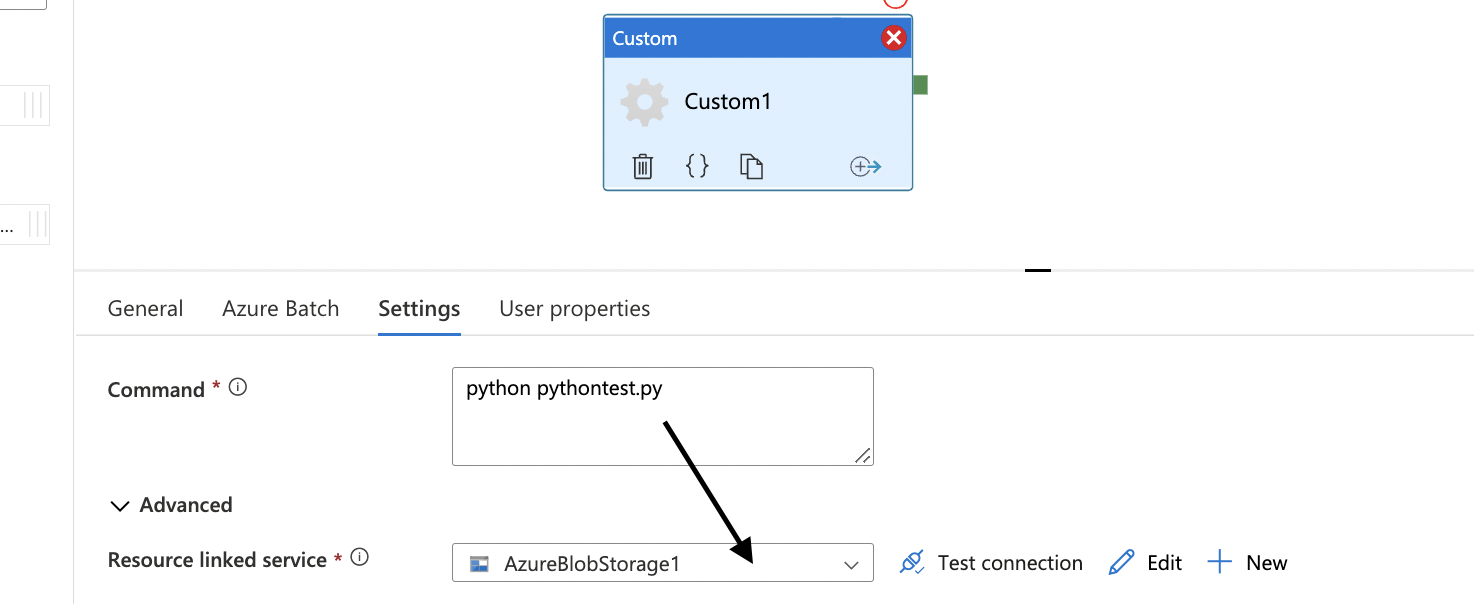1474x604 pixels.
Task: Switch to the General tab
Action: click(144, 308)
